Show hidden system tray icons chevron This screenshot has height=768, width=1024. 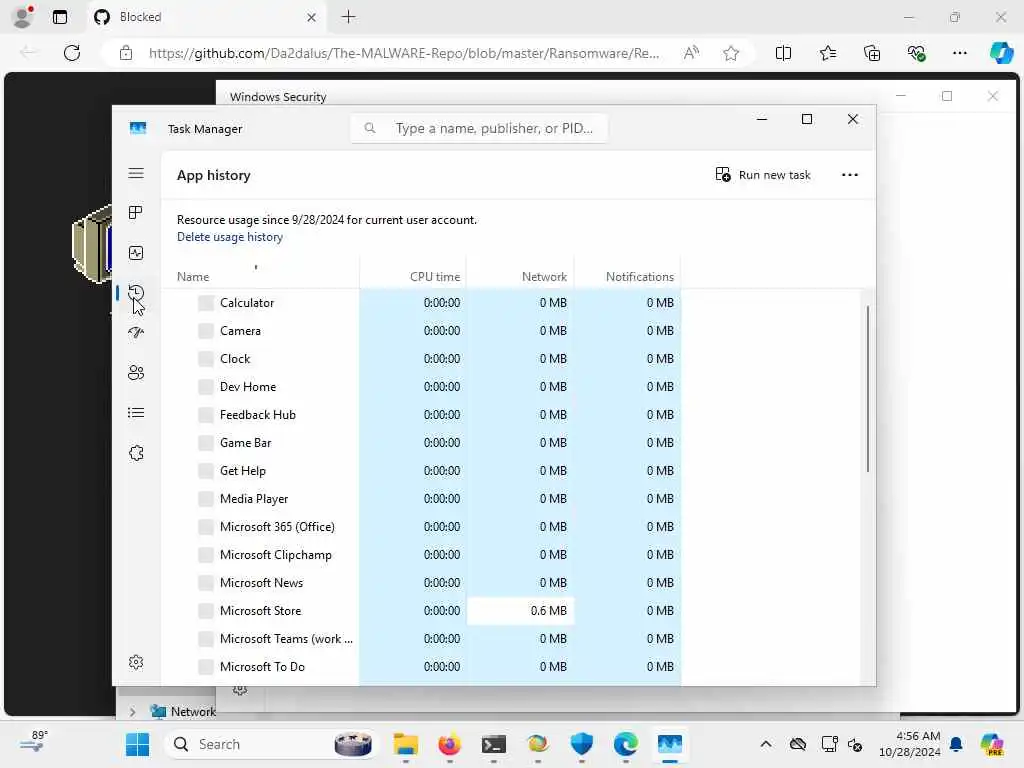766,744
